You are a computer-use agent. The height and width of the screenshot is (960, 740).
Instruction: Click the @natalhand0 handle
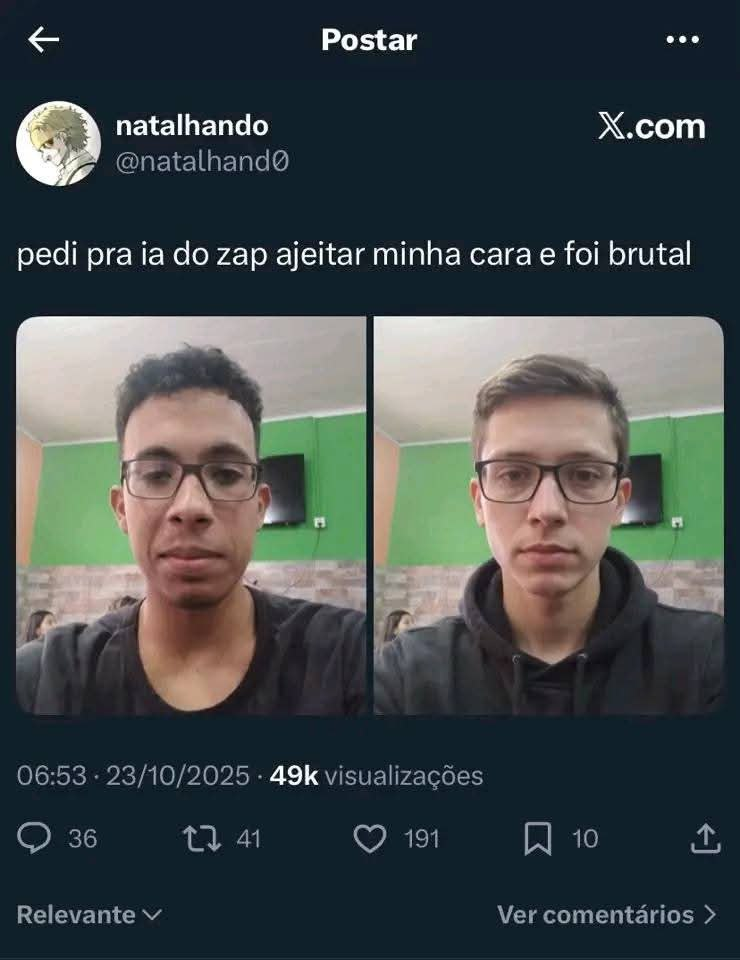pos(202,162)
